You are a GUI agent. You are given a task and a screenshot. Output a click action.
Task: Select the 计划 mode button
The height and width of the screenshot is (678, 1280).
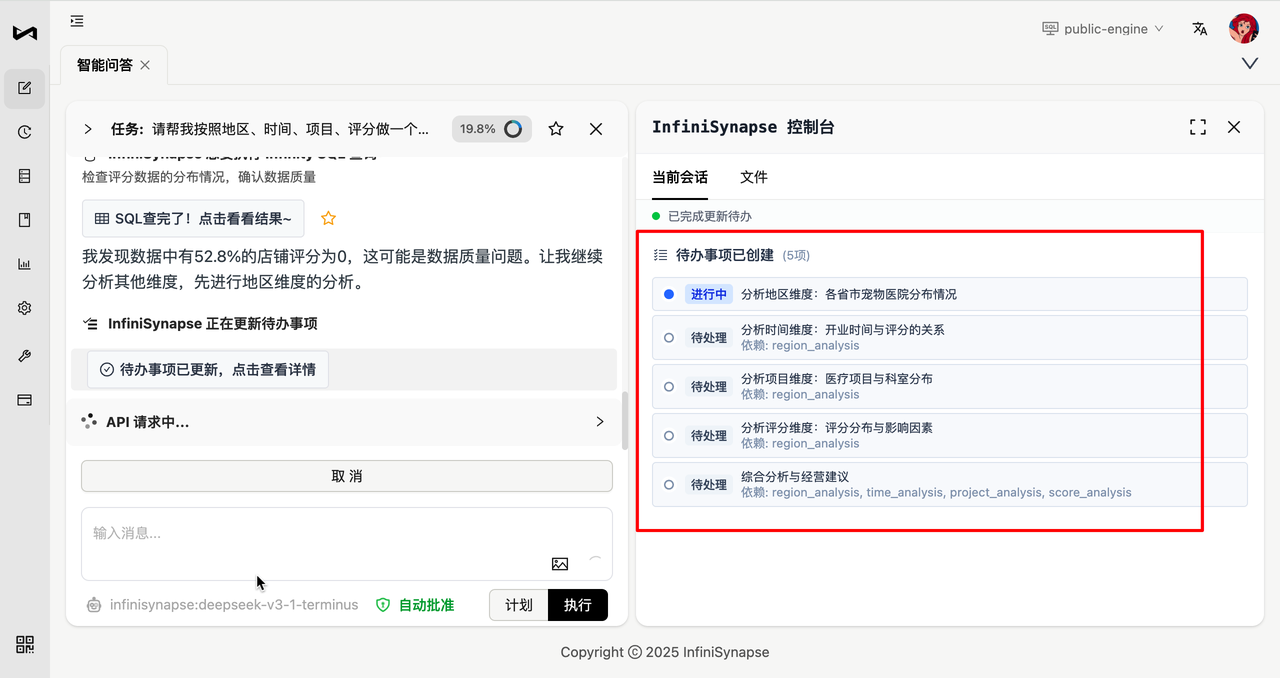point(519,605)
